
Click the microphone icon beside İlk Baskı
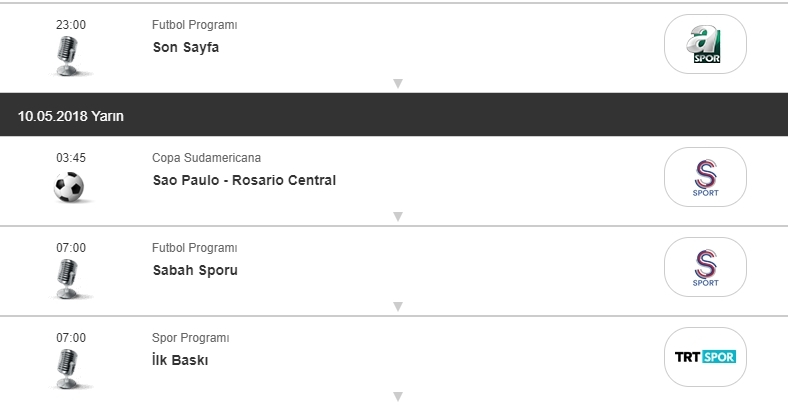point(69,367)
